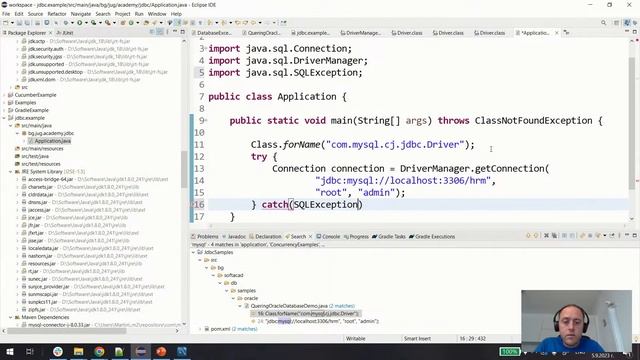Switch to the Problems tab
Viewport: 640px width, 360px height.
point(204,236)
